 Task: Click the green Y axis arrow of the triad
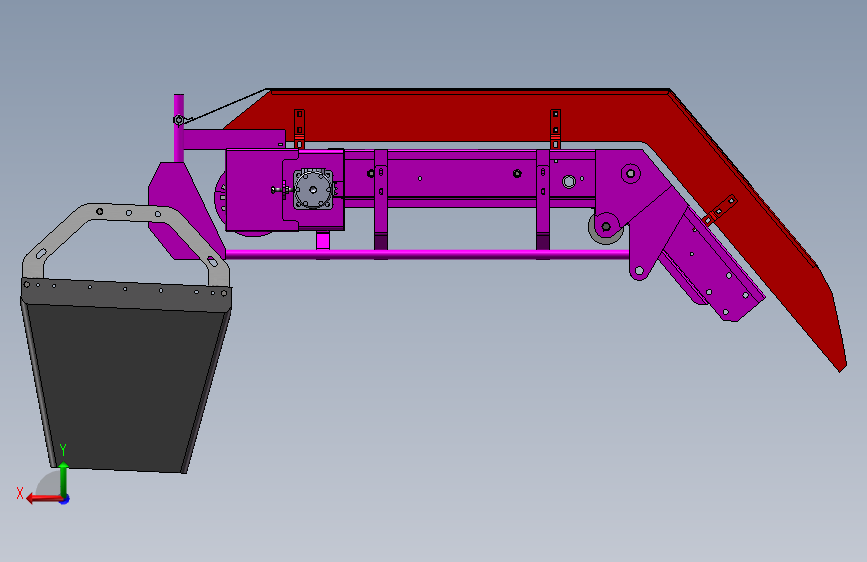pos(64,478)
